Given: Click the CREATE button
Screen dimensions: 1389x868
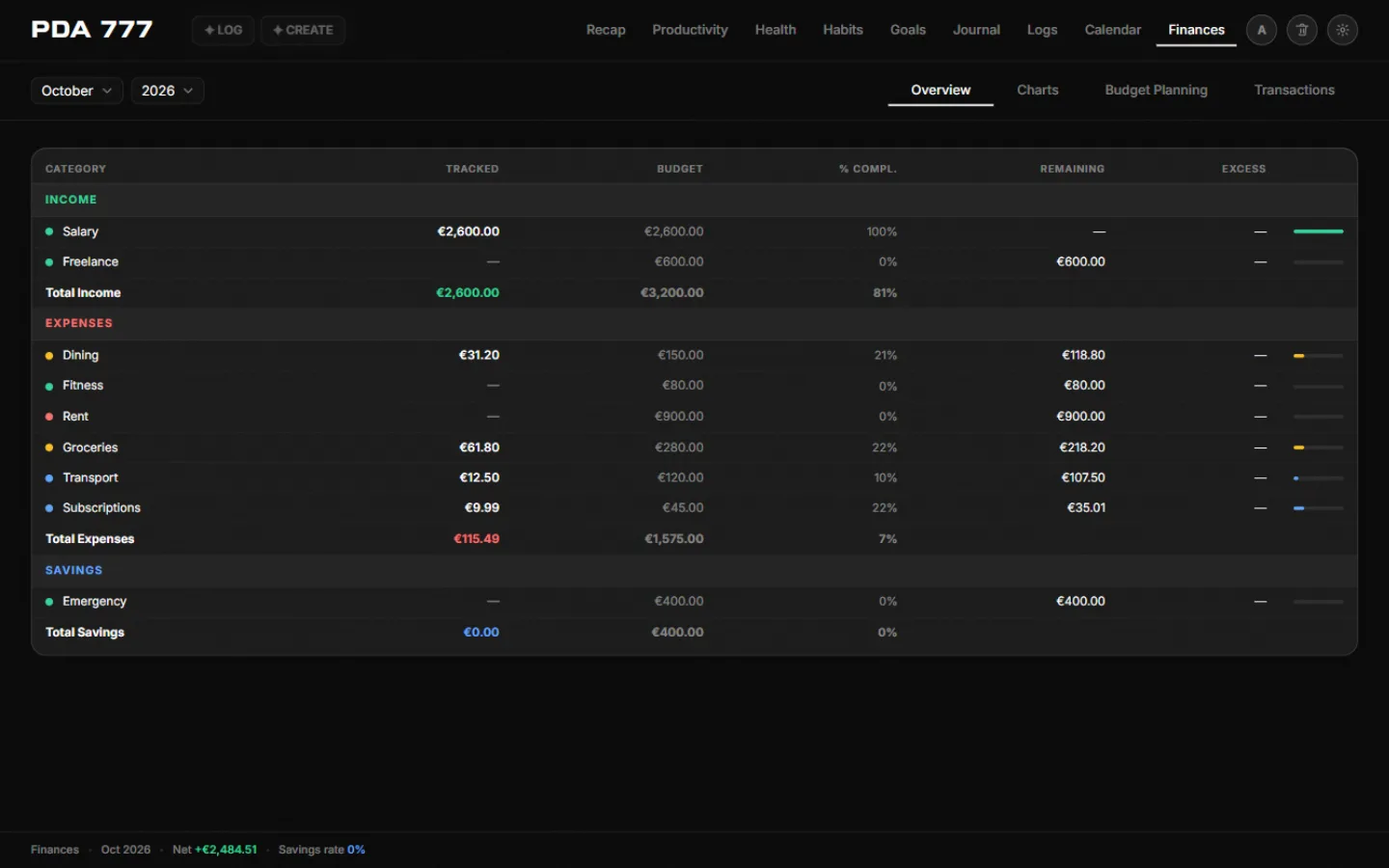Looking at the screenshot, I should coord(303,30).
